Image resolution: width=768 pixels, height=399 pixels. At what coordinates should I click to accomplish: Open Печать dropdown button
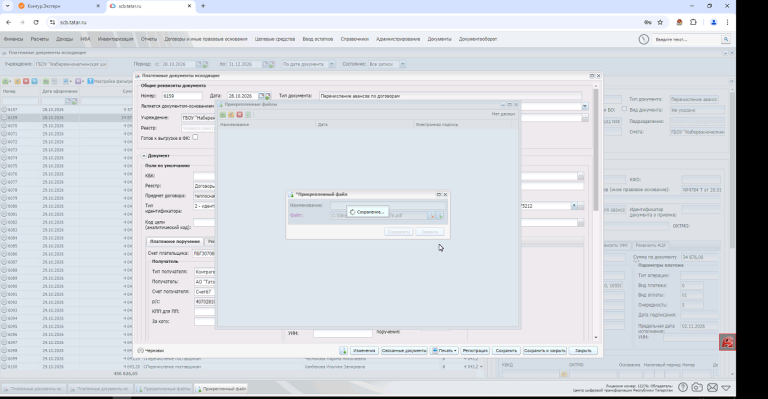coord(444,351)
